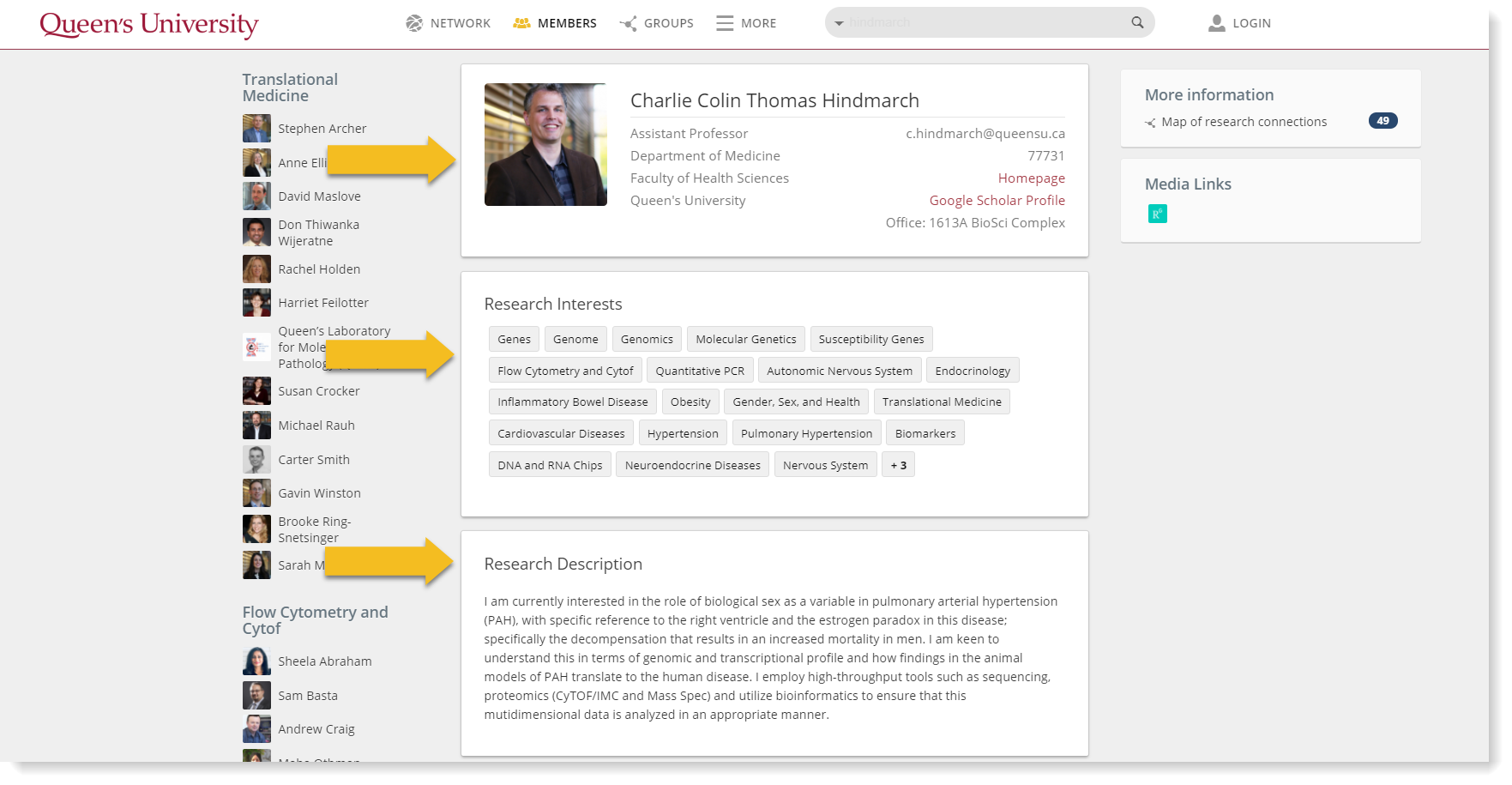This screenshot has width=1512, height=785.
Task: Click inside the search input field
Action: coord(986,23)
